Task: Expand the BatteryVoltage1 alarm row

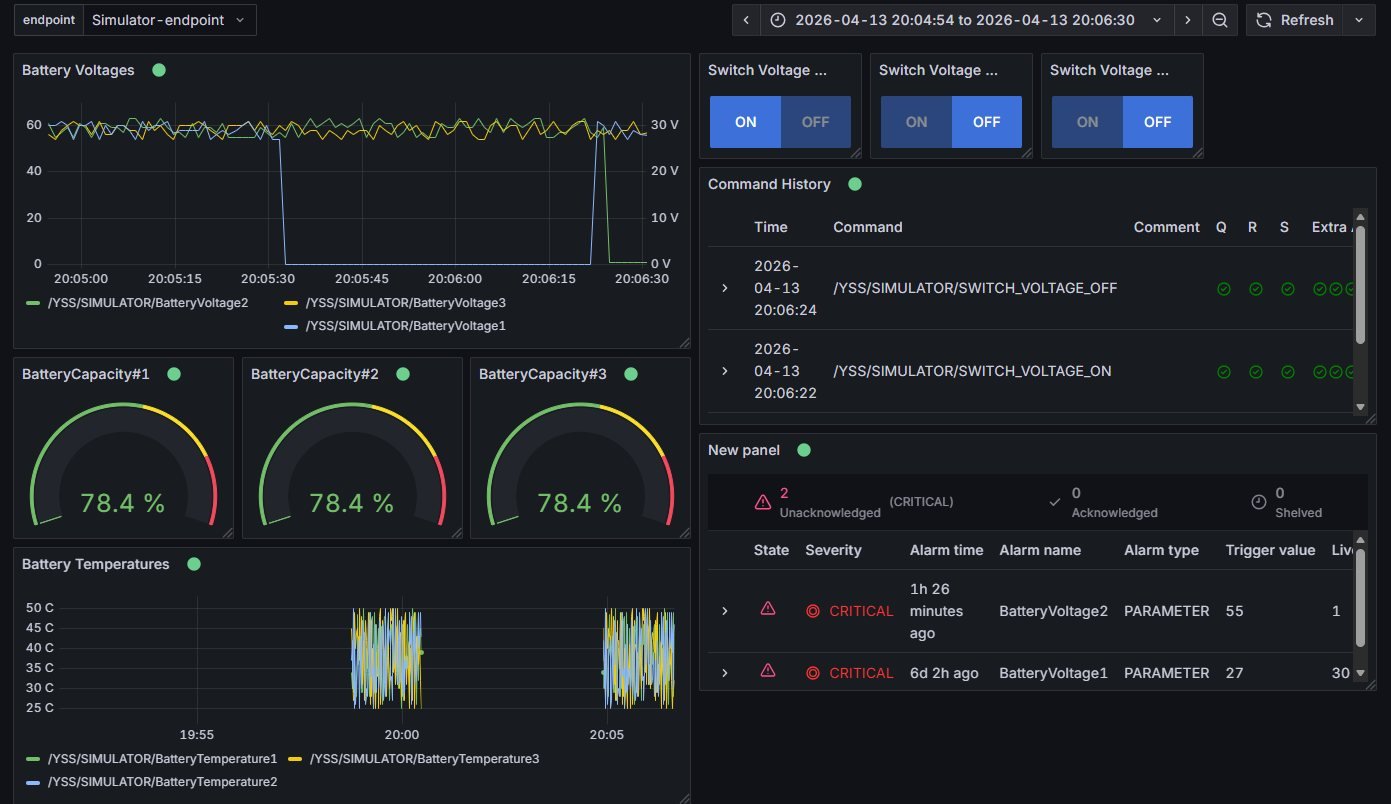Action: pyautogui.click(x=725, y=673)
